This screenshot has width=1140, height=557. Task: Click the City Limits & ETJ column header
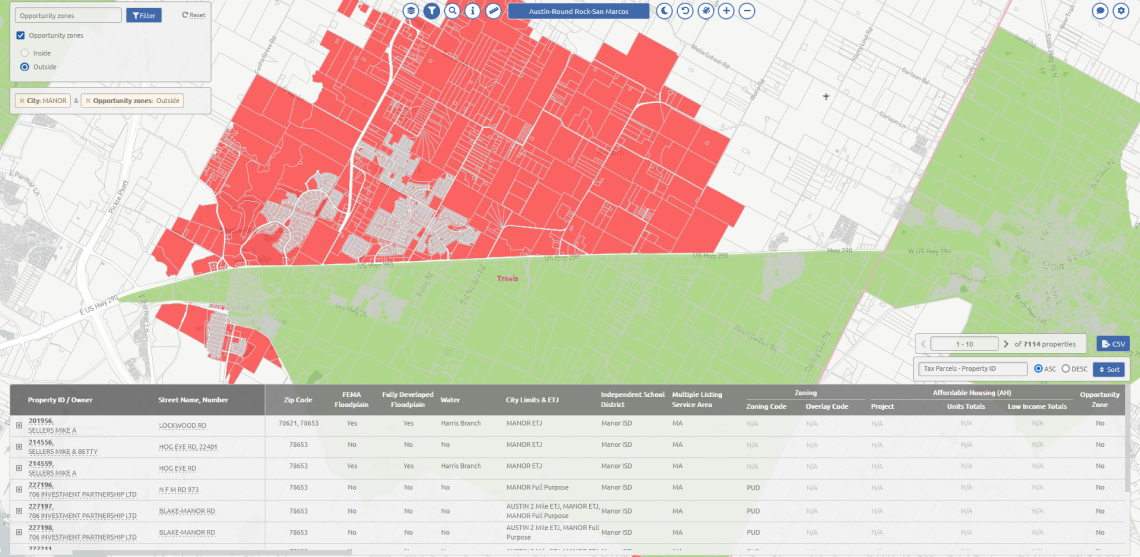534,400
